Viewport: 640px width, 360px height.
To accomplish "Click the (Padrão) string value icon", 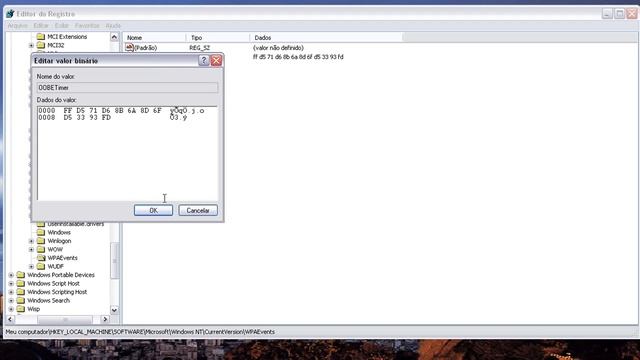I will point(129,48).
